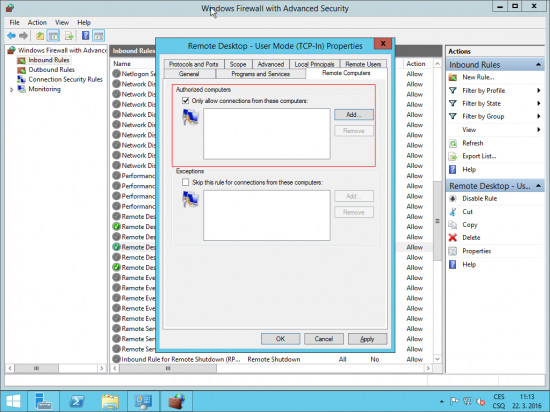The width and height of the screenshot is (550, 412).
Task: Click the Control Panel taskbar icon
Action: (143, 401)
